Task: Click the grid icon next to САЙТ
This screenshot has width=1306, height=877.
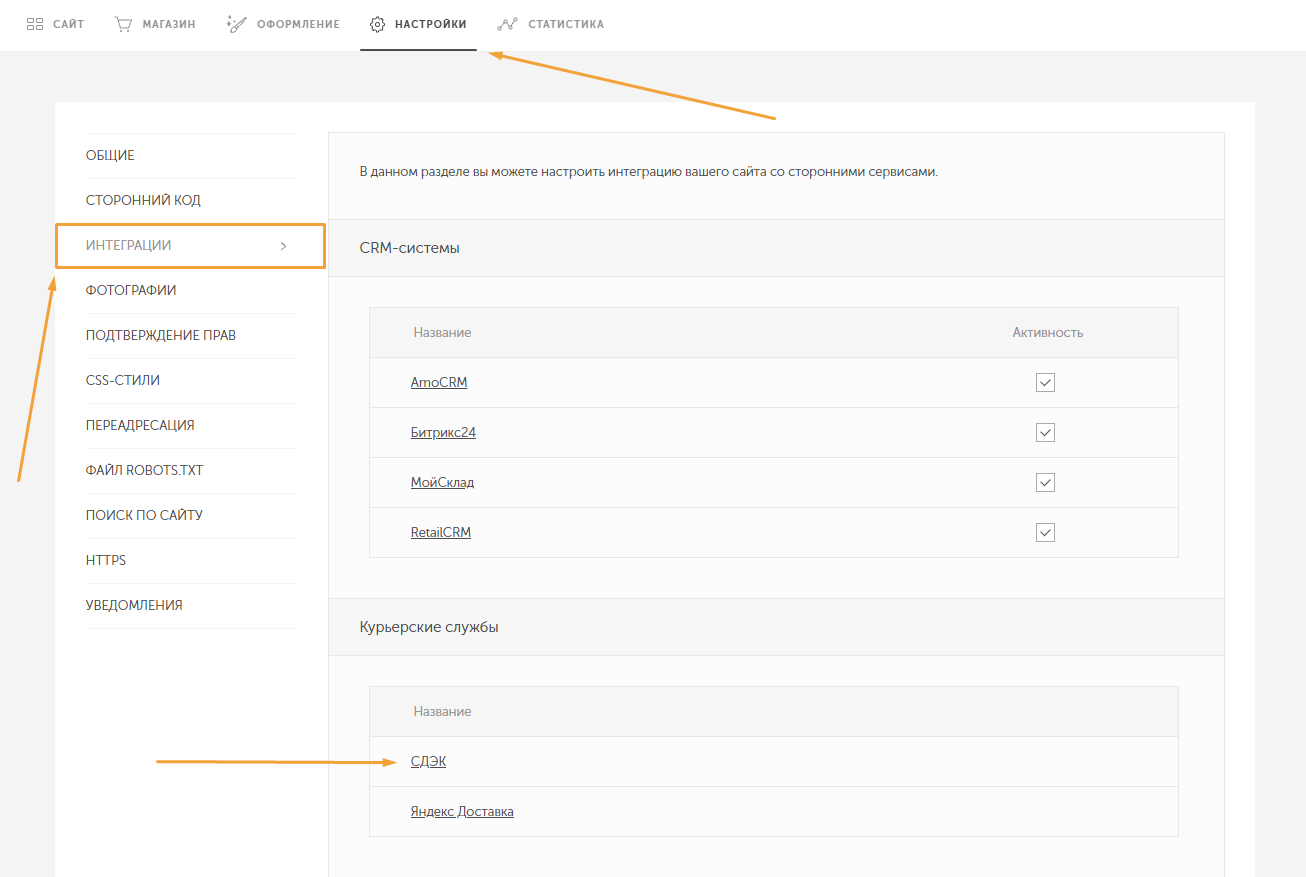Action: 35,24
